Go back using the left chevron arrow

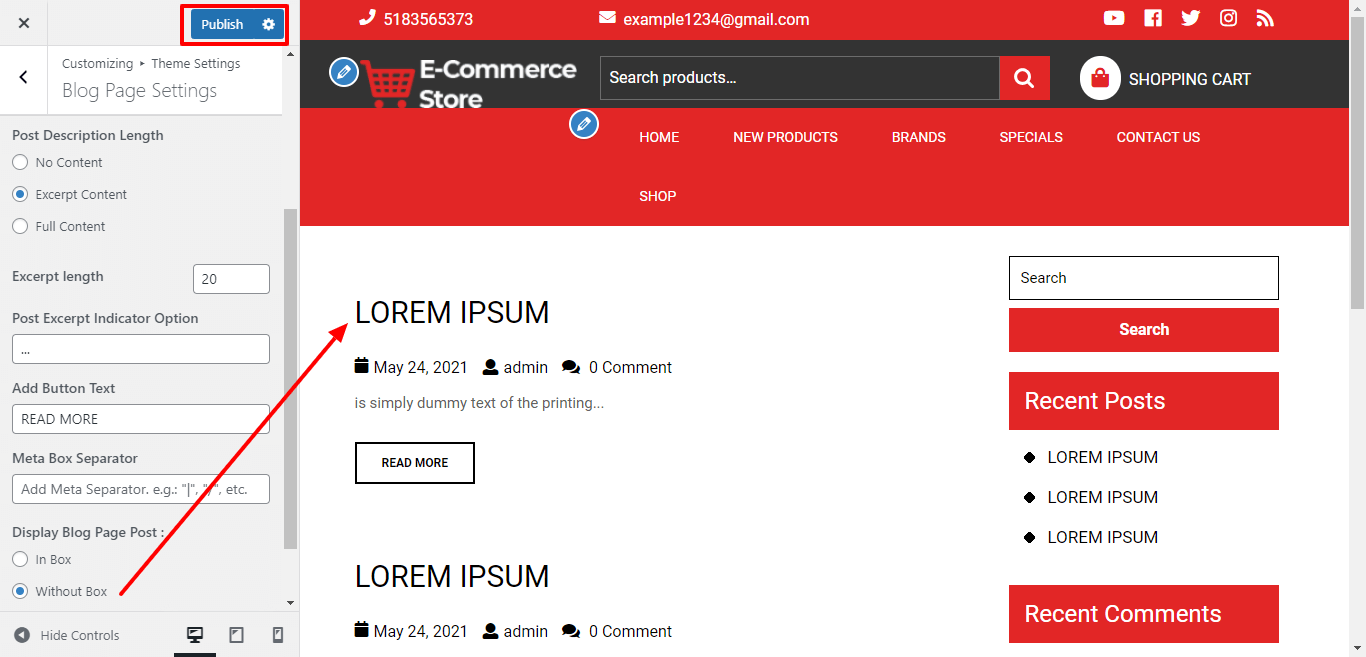click(x=24, y=77)
